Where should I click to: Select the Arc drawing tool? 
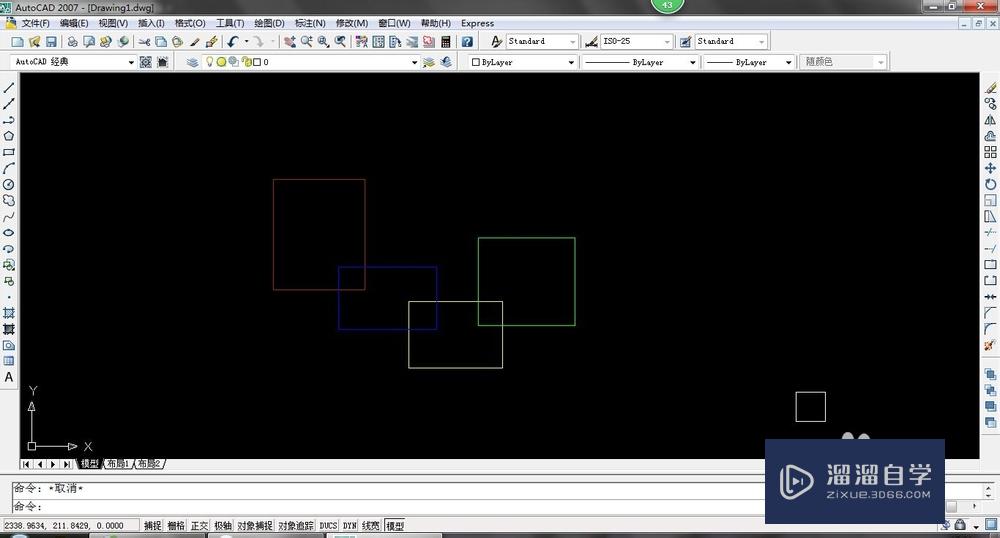click(x=9, y=168)
